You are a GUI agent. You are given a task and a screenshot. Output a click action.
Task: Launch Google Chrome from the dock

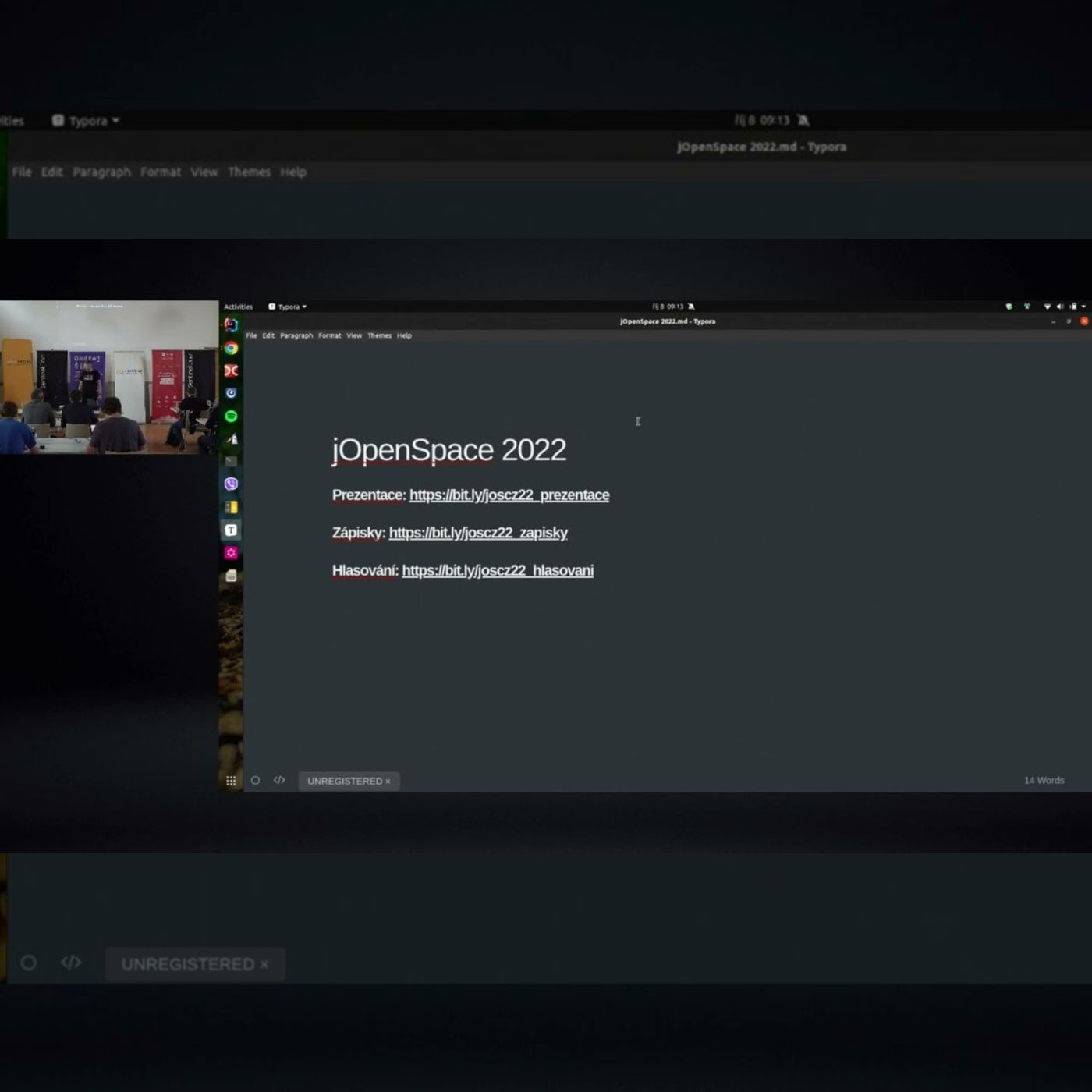(x=231, y=348)
